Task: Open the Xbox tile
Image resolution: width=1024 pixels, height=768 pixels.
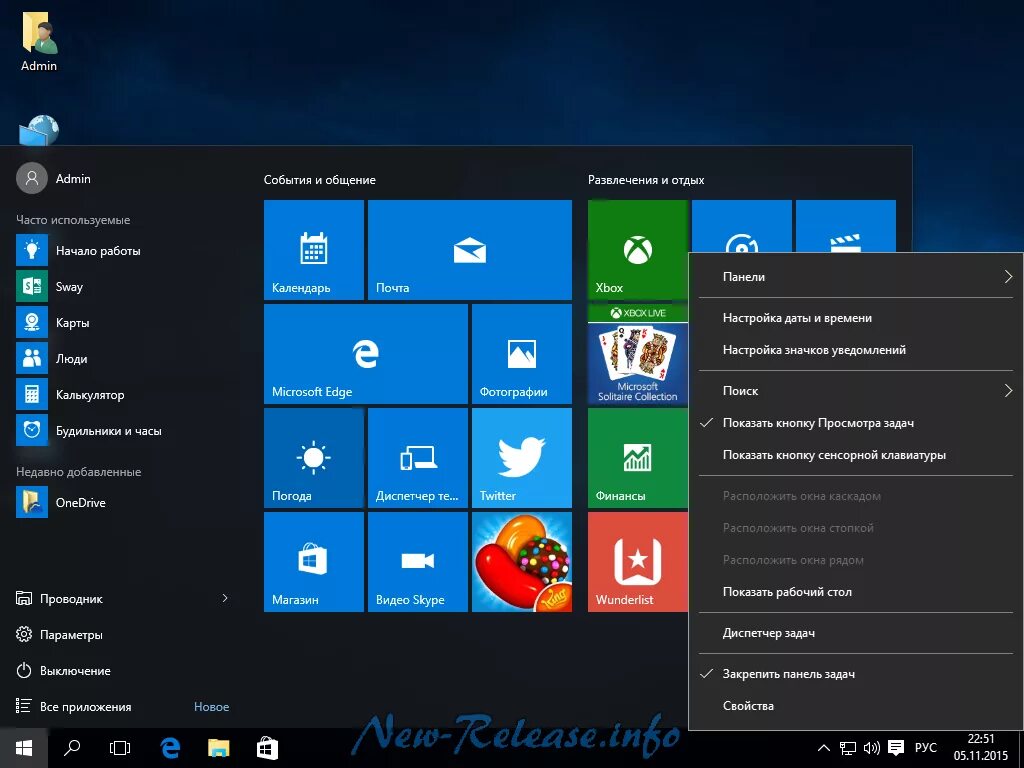Action: tap(637, 250)
